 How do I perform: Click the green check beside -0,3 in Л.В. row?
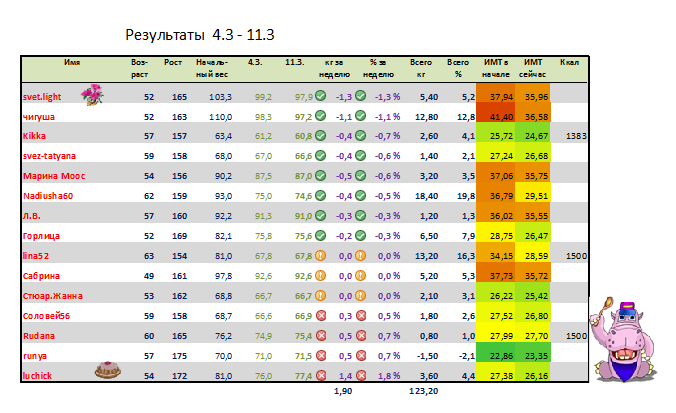361,215
